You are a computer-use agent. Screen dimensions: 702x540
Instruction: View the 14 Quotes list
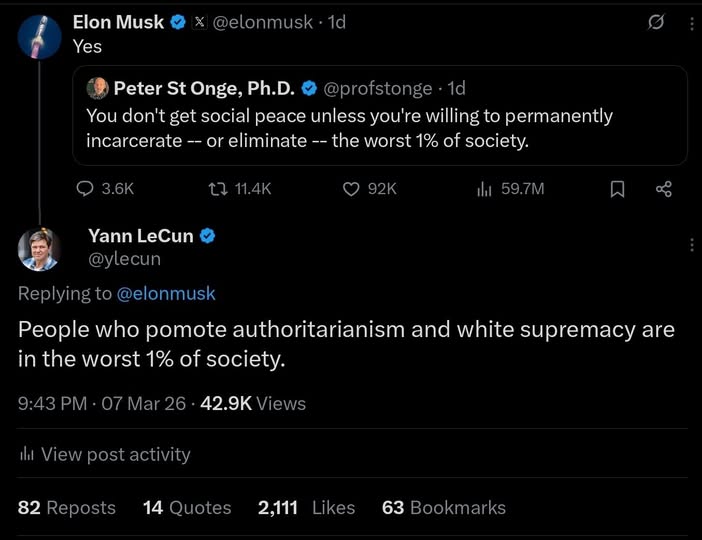pos(187,508)
